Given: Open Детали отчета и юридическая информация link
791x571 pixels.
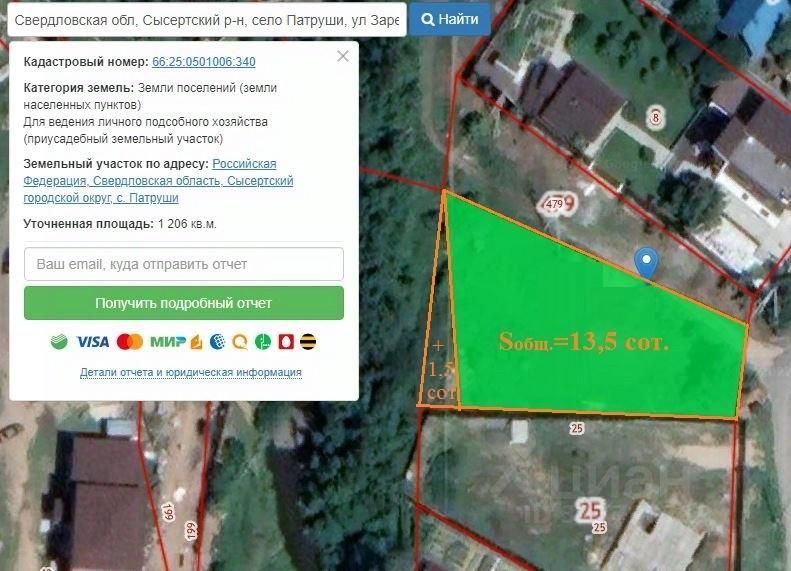Looking at the screenshot, I should [x=191, y=372].
